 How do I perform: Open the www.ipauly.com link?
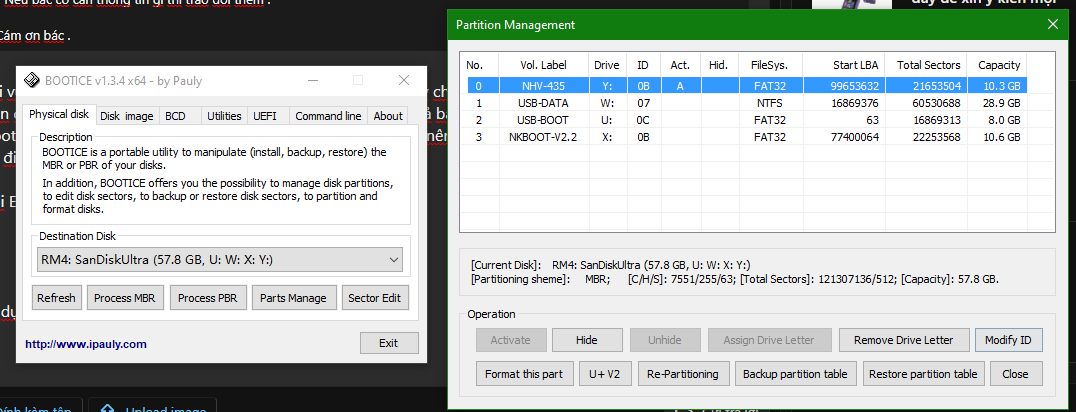pyautogui.click(x=86, y=344)
